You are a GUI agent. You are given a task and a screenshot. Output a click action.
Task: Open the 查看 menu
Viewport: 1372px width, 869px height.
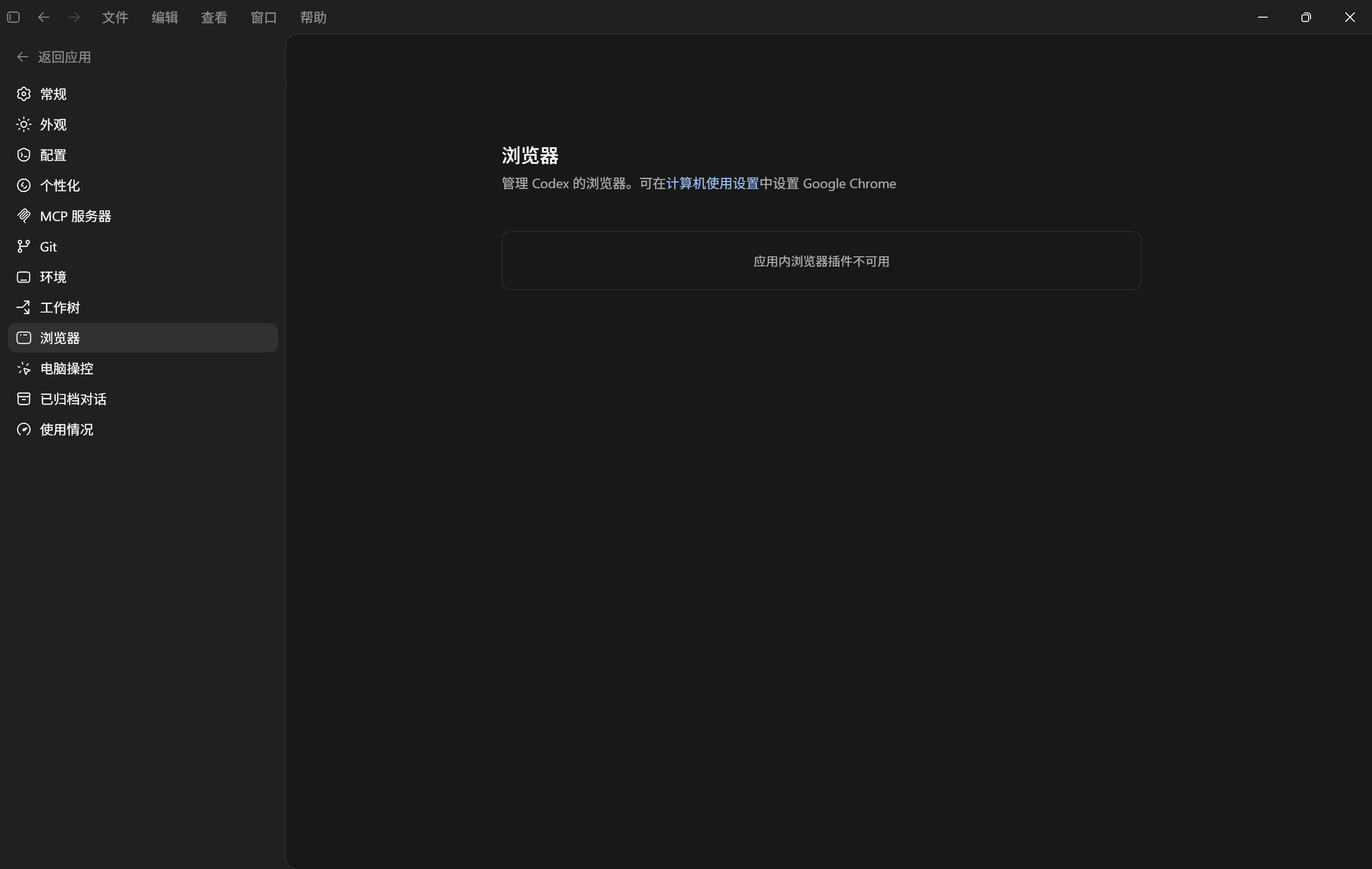click(214, 17)
